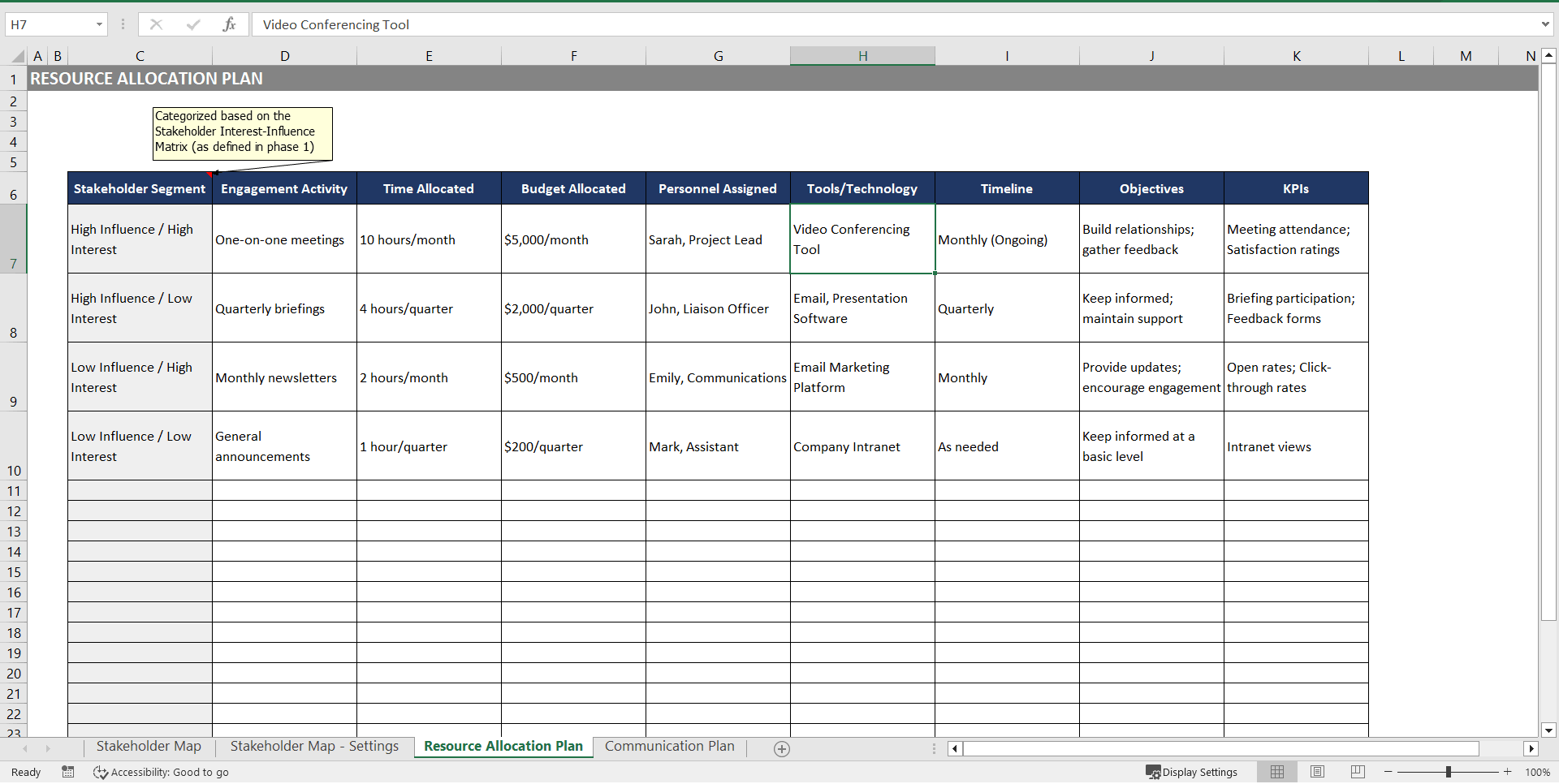
Task: Expand the formula bar chevron
Action: (1545, 24)
